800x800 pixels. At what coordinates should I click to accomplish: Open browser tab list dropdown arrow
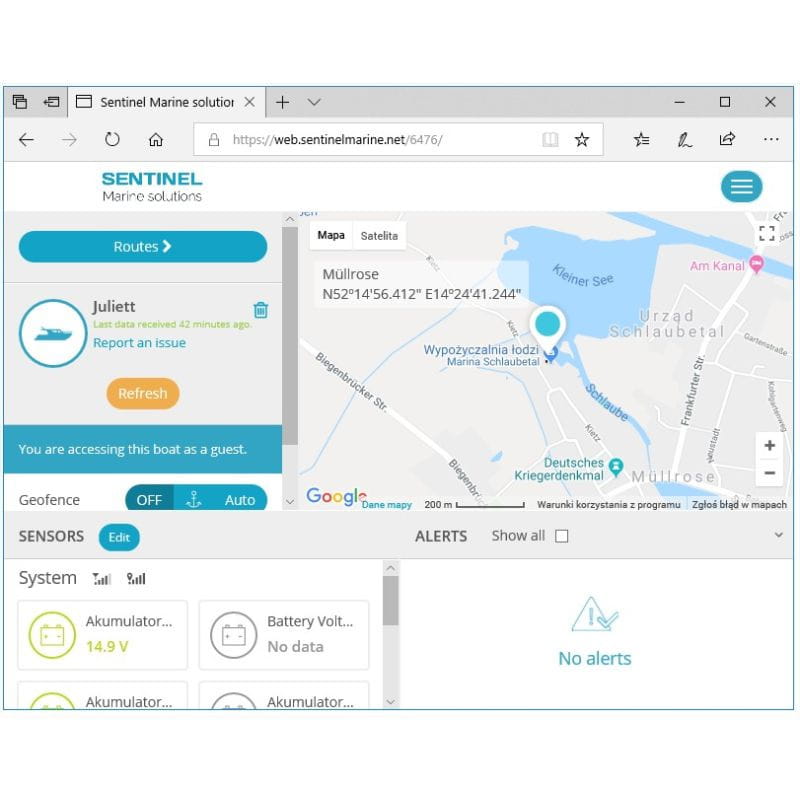[314, 102]
